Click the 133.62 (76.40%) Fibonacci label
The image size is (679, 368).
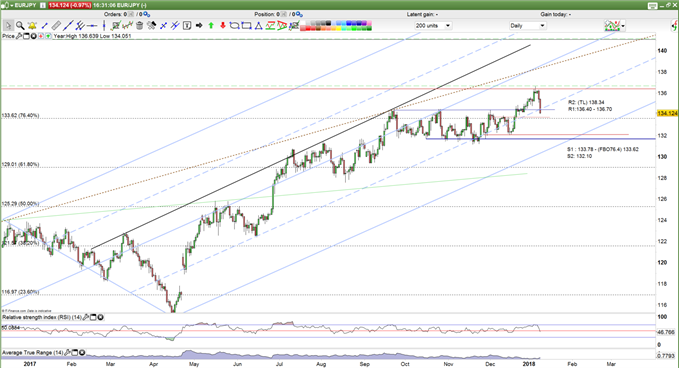point(20,116)
